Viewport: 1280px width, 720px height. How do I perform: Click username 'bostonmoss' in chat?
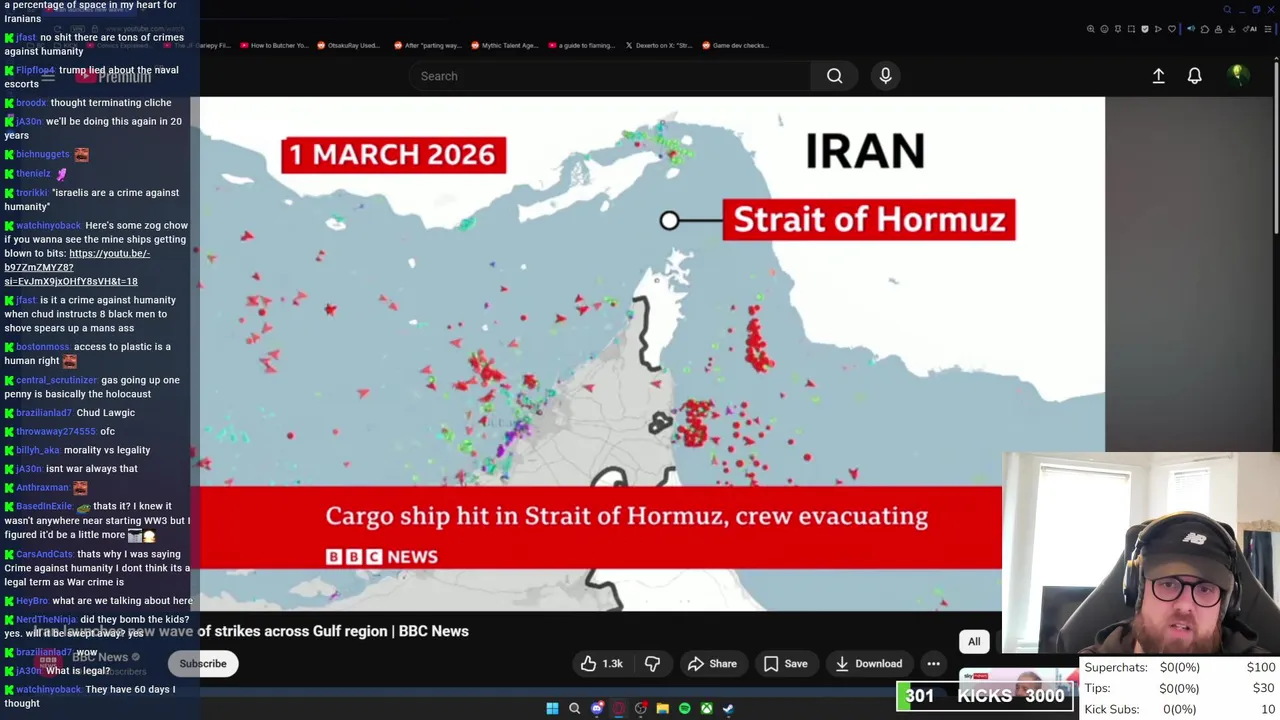coord(43,347)
